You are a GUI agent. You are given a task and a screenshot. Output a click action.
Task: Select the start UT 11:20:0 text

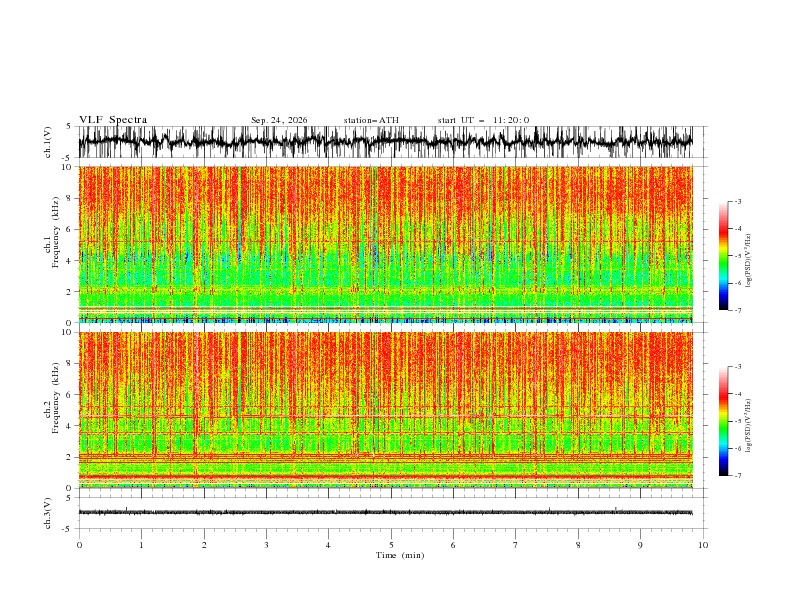coord(483,120)
